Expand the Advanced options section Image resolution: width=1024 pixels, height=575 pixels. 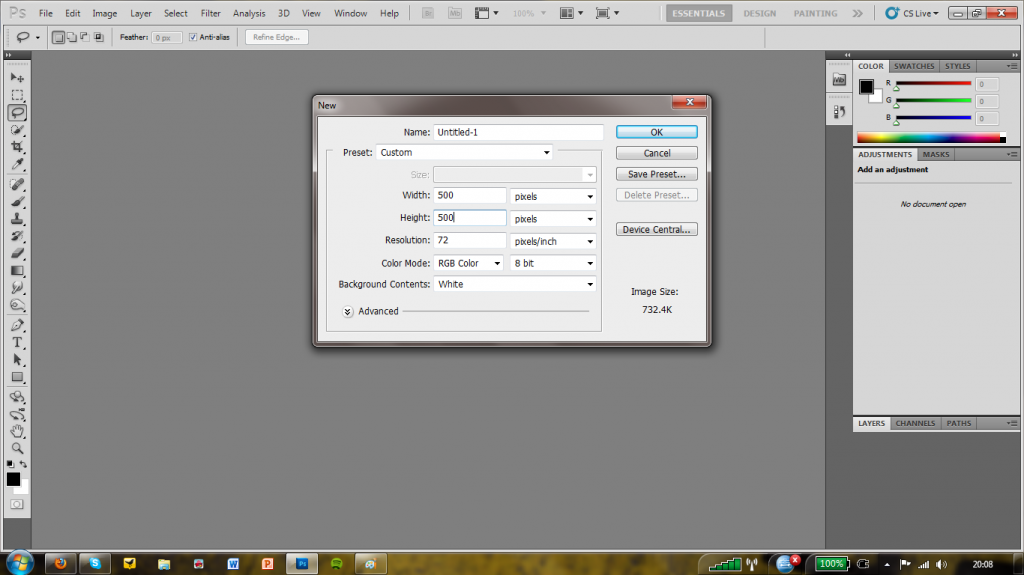coord(347,312)
